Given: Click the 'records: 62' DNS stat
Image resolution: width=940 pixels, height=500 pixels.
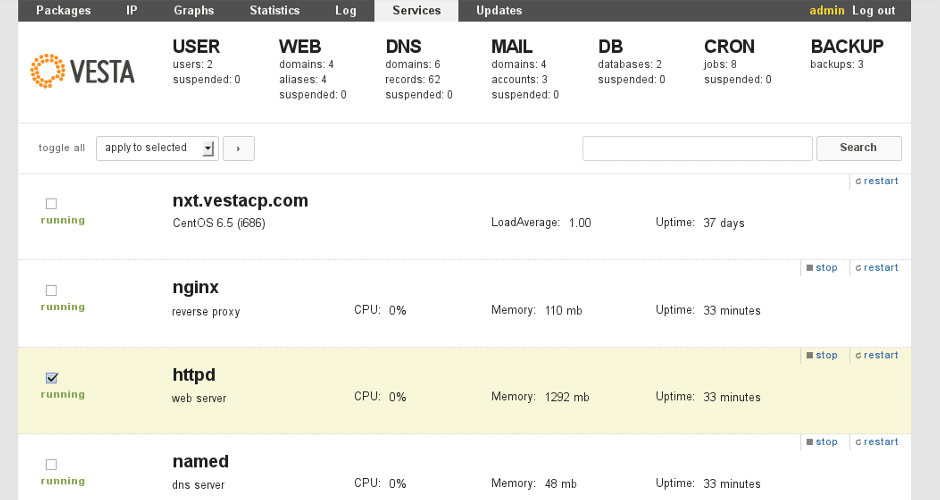Looking at the screenshot, I should 413,80.
